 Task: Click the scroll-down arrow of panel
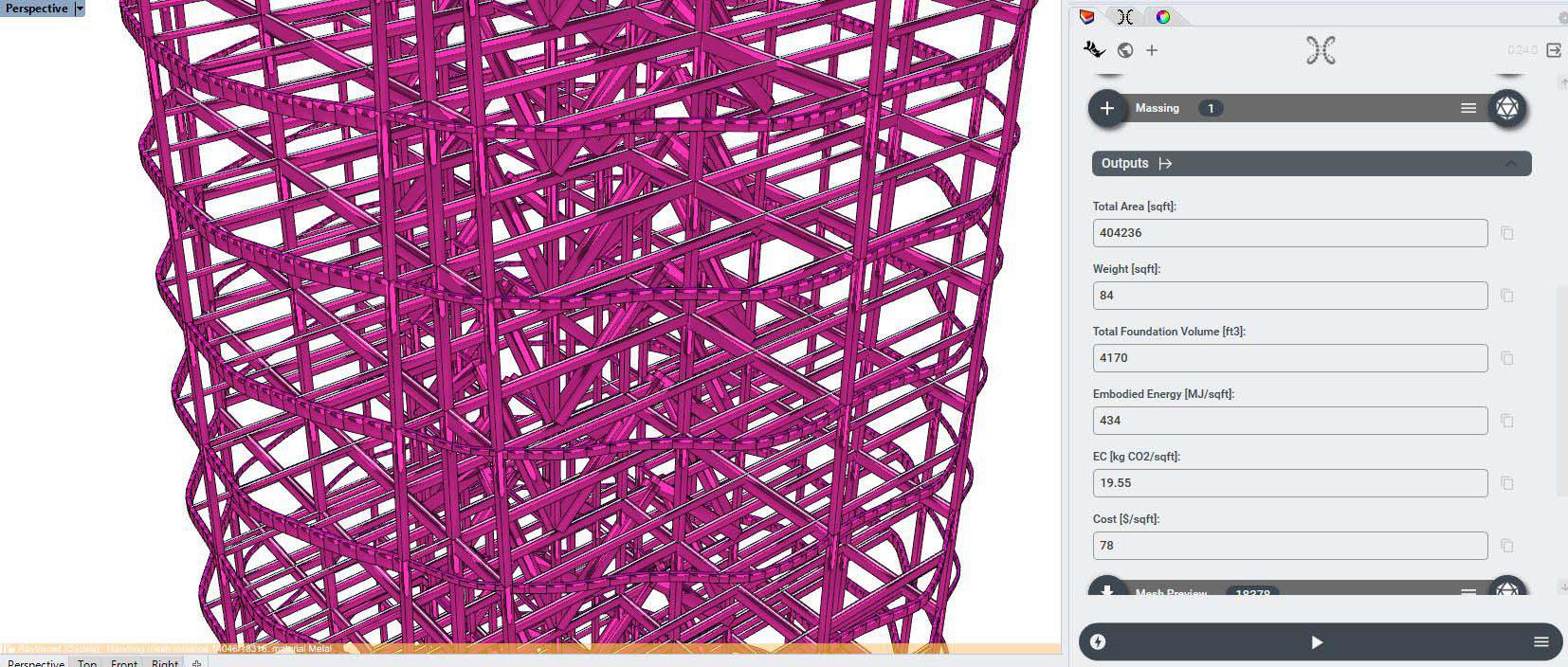coord(1562,587)
